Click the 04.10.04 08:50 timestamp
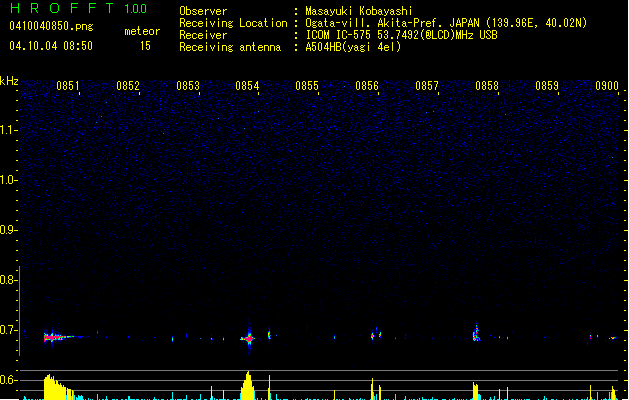629x400 pixels. tap(50, 46)
